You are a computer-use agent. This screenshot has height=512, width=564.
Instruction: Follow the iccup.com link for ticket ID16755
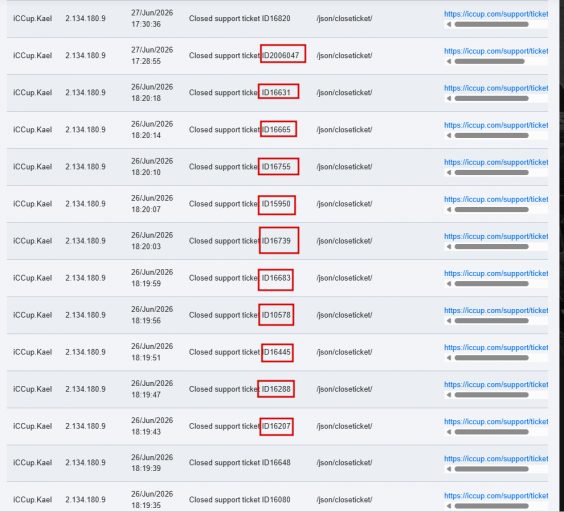pyautogui.click(x=496, y=162)
